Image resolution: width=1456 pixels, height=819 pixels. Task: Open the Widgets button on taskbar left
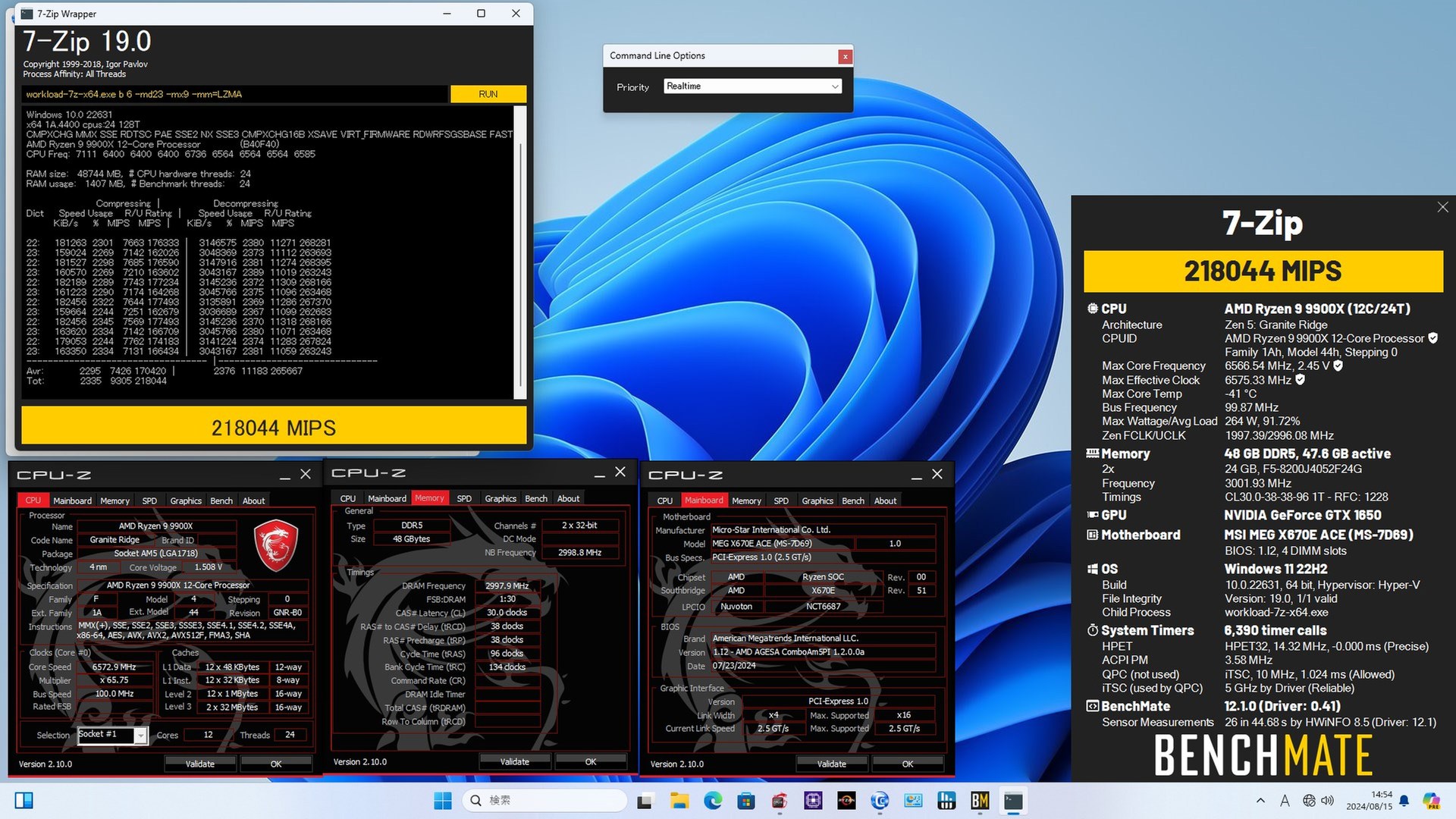[x=24, y=800]
